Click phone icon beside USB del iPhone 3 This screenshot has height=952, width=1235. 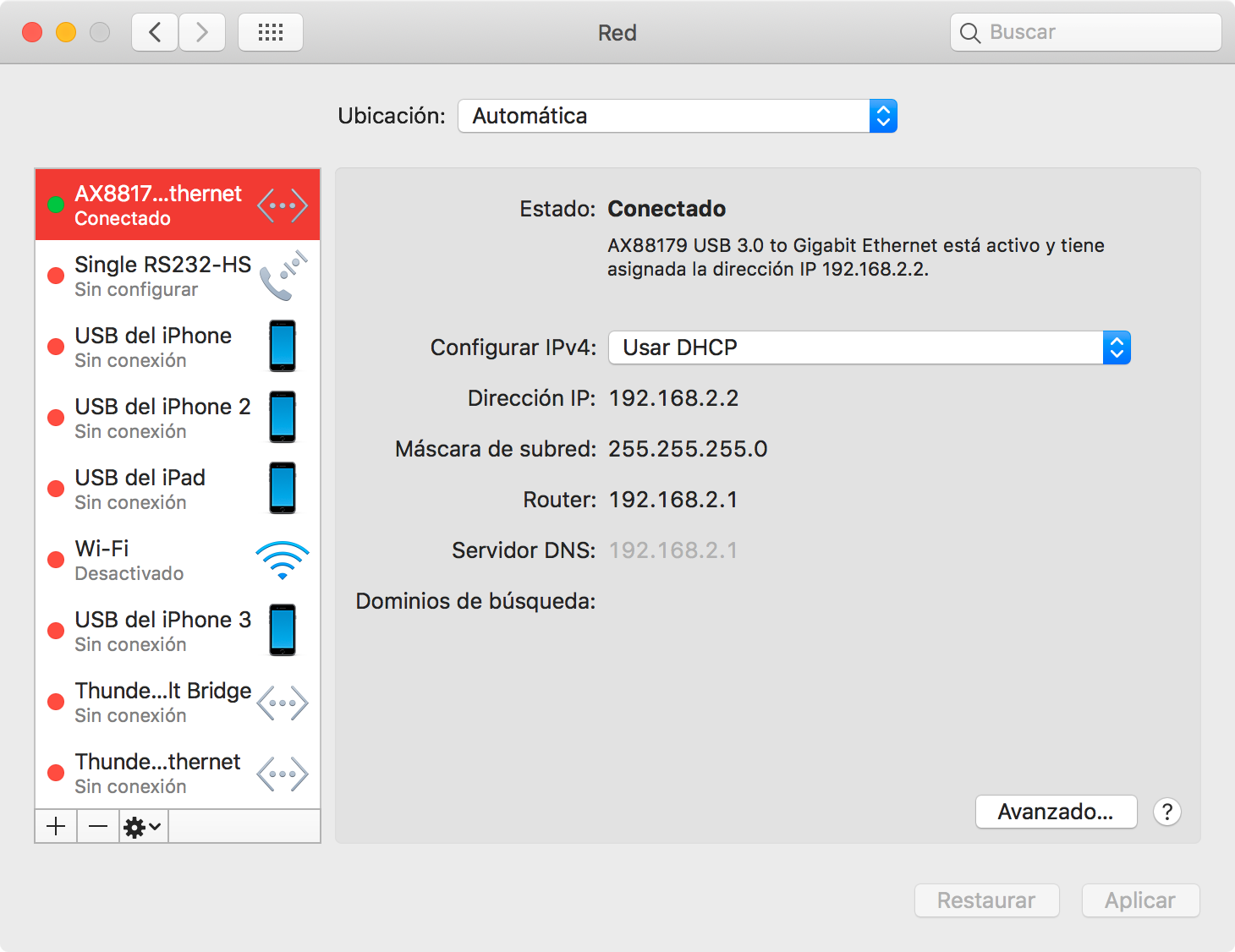(283, 630)
